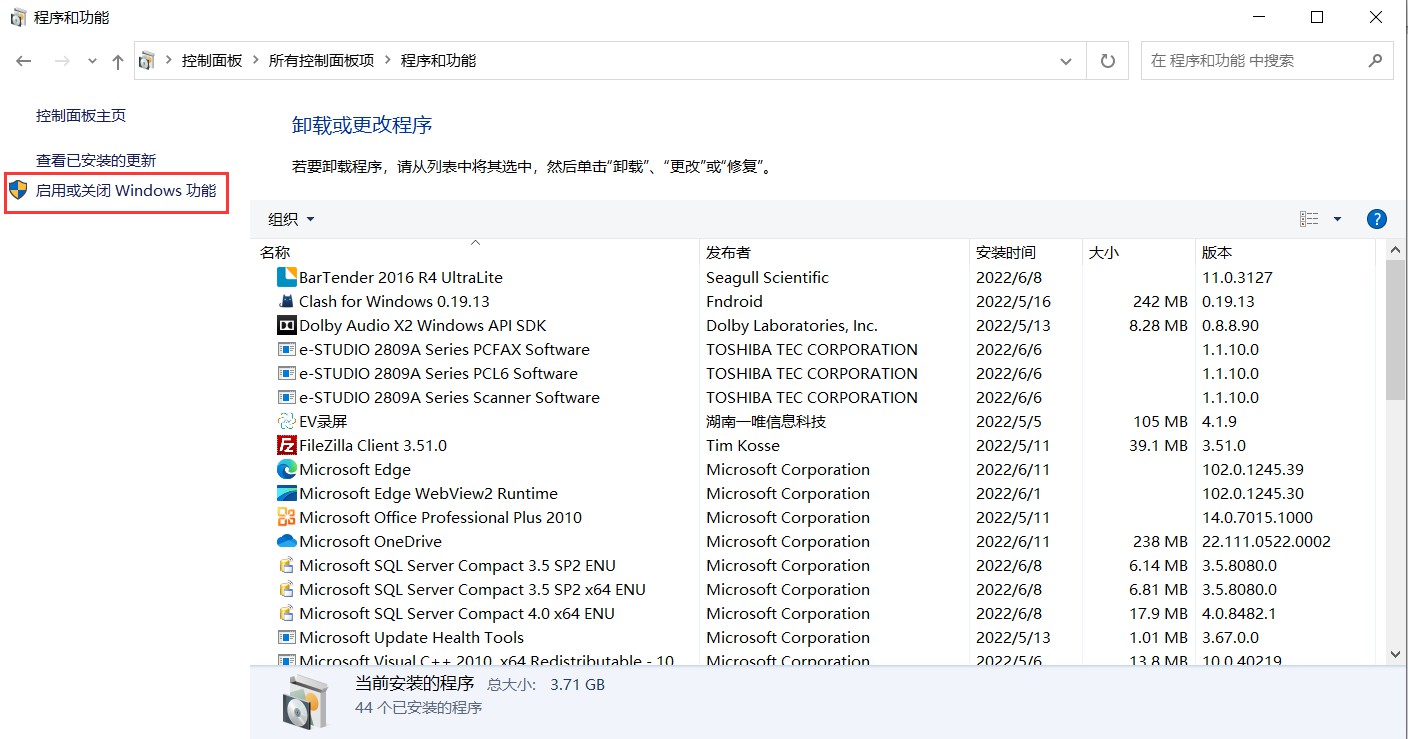Open 启用或关闭 Windows 功能 link
1408x739 pixels.
(126, 190)
